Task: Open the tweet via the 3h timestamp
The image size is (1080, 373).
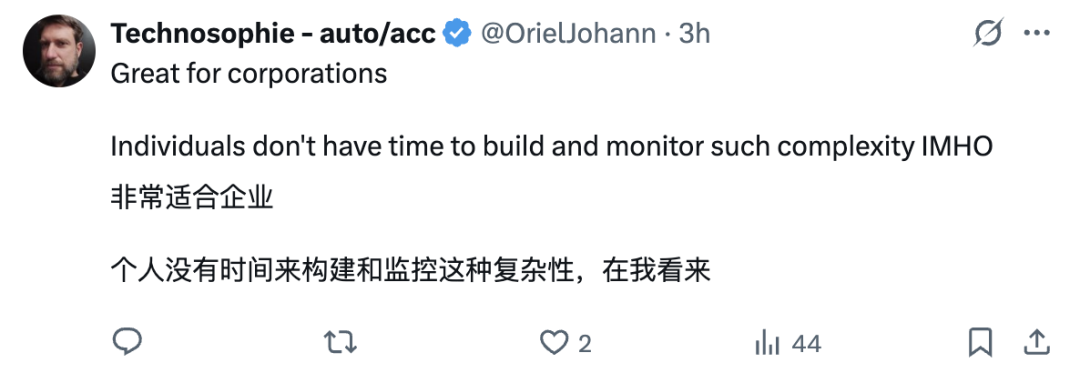Action: [694, 33]
